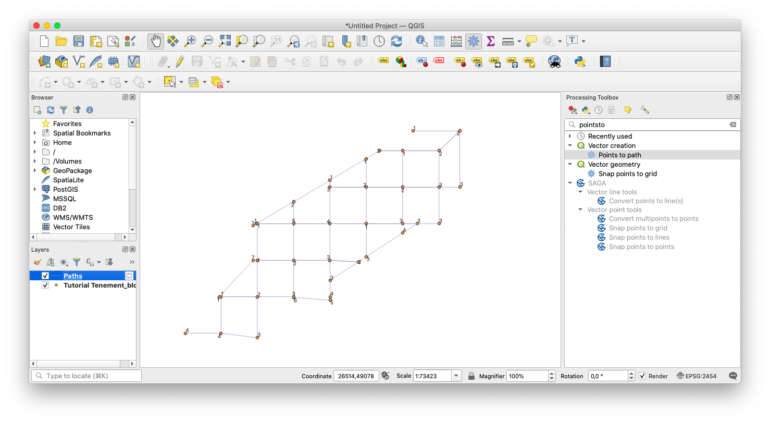Collapse the Vector geometry group

tap(570, 164)
